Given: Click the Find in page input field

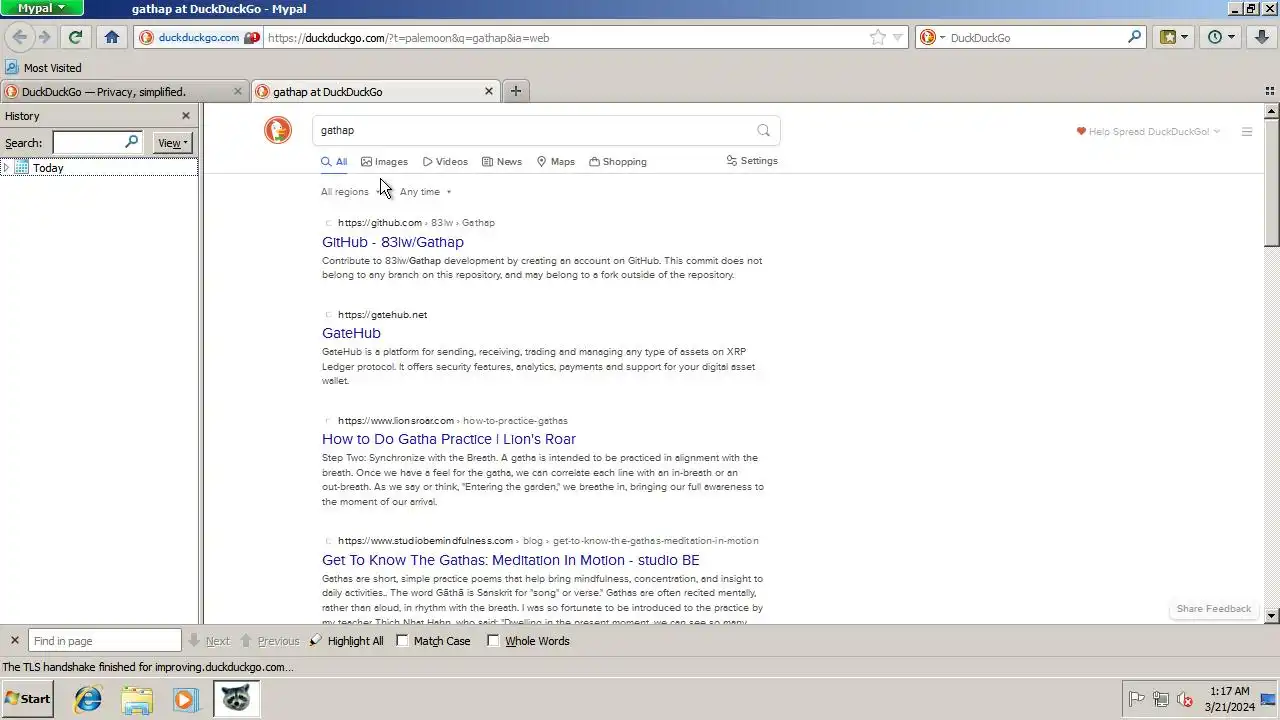Looking at the screenshot, I should point(105,641).
